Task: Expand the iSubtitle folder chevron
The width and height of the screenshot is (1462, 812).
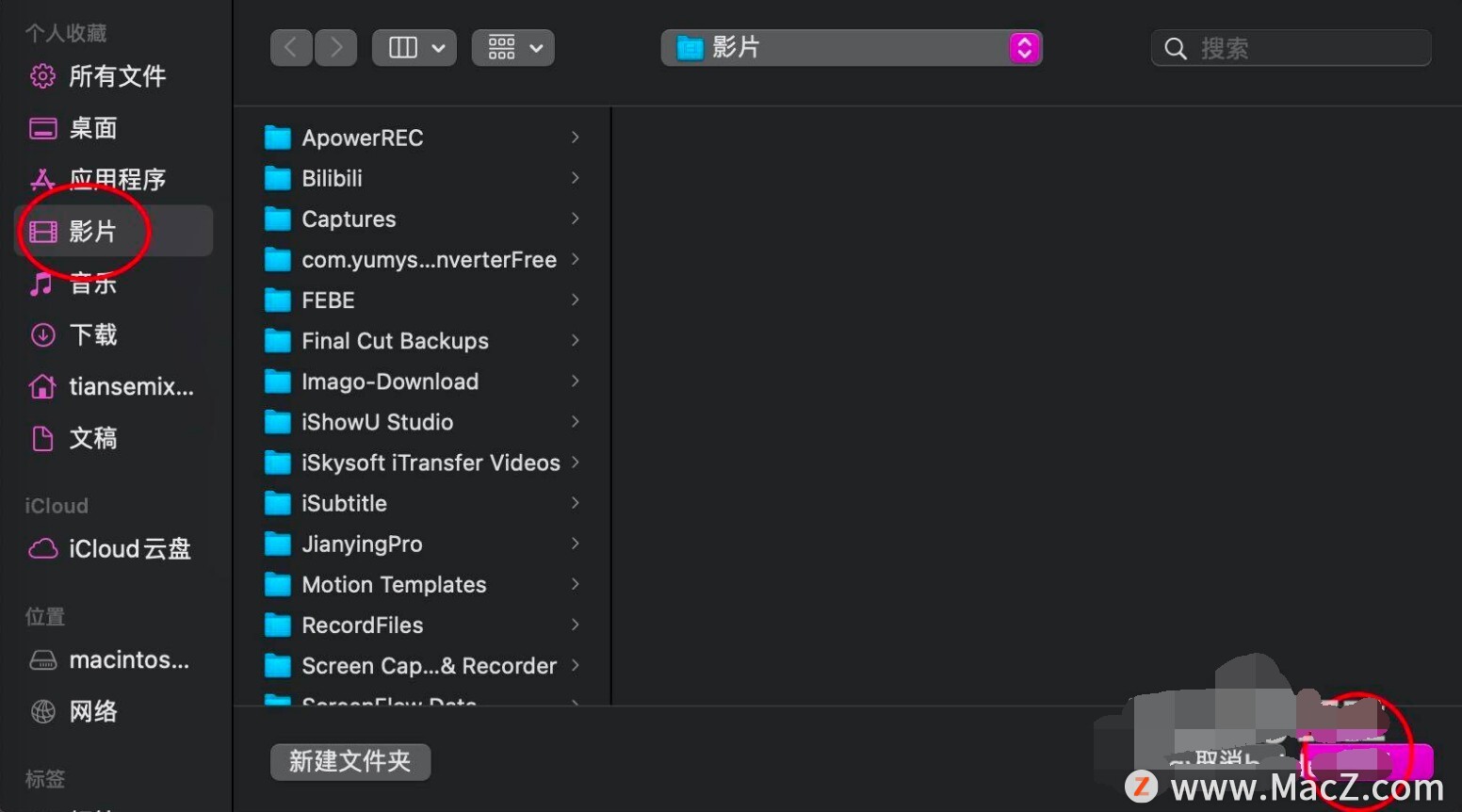Action: pos(575,503)
